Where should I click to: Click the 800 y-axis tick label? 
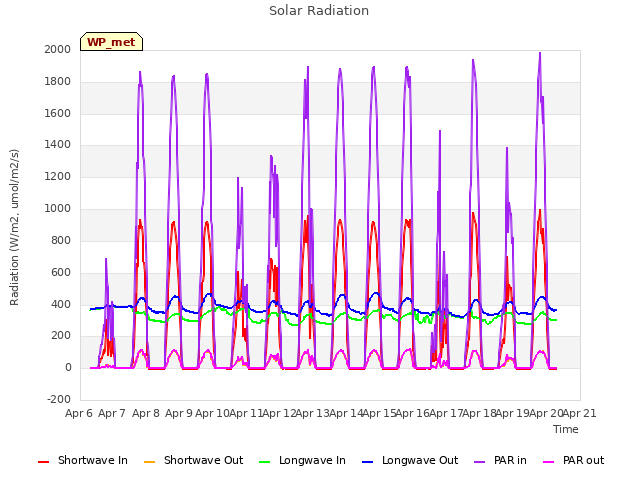61,240
